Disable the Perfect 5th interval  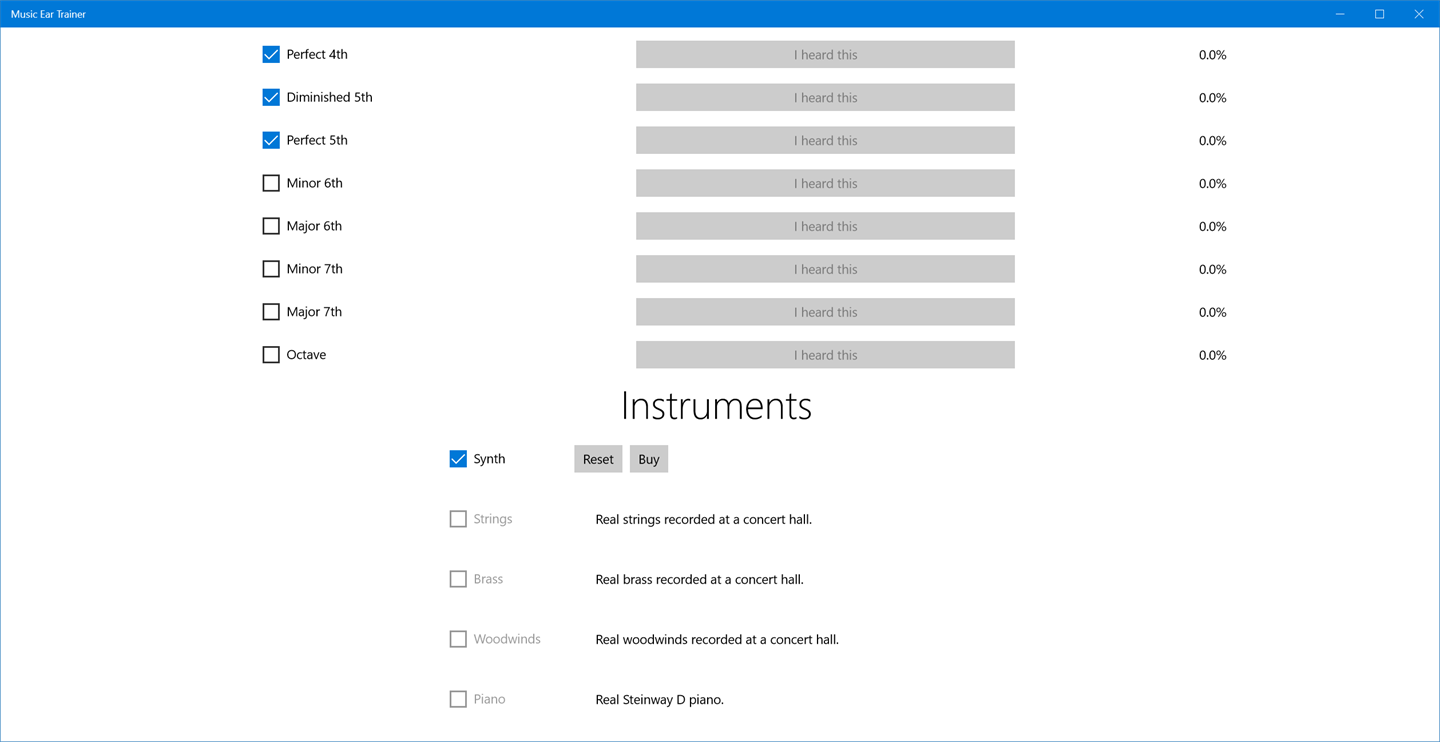click(271, 141)
